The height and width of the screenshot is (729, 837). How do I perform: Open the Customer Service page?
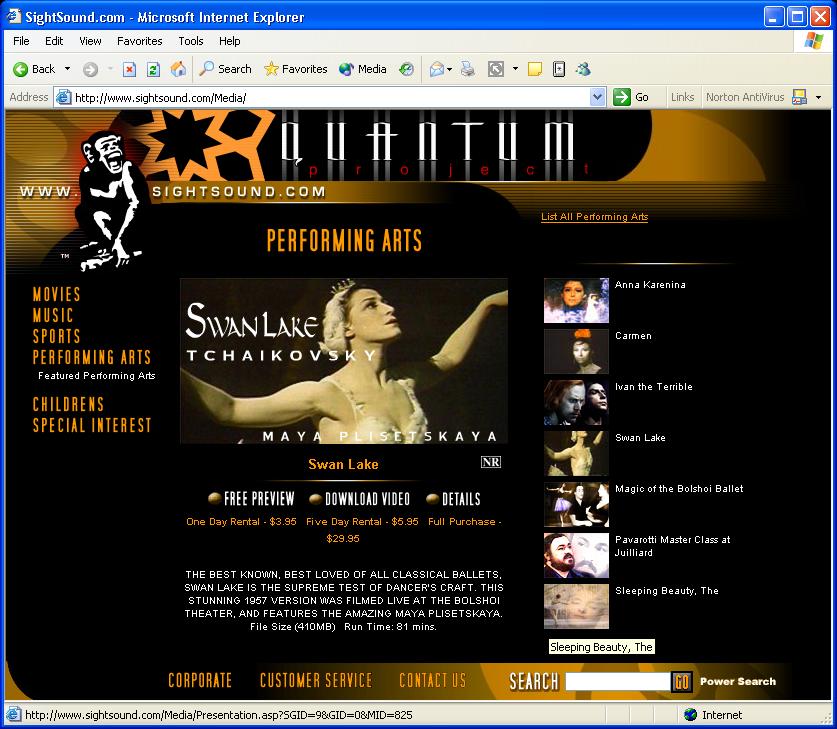[x=316, y=680]
